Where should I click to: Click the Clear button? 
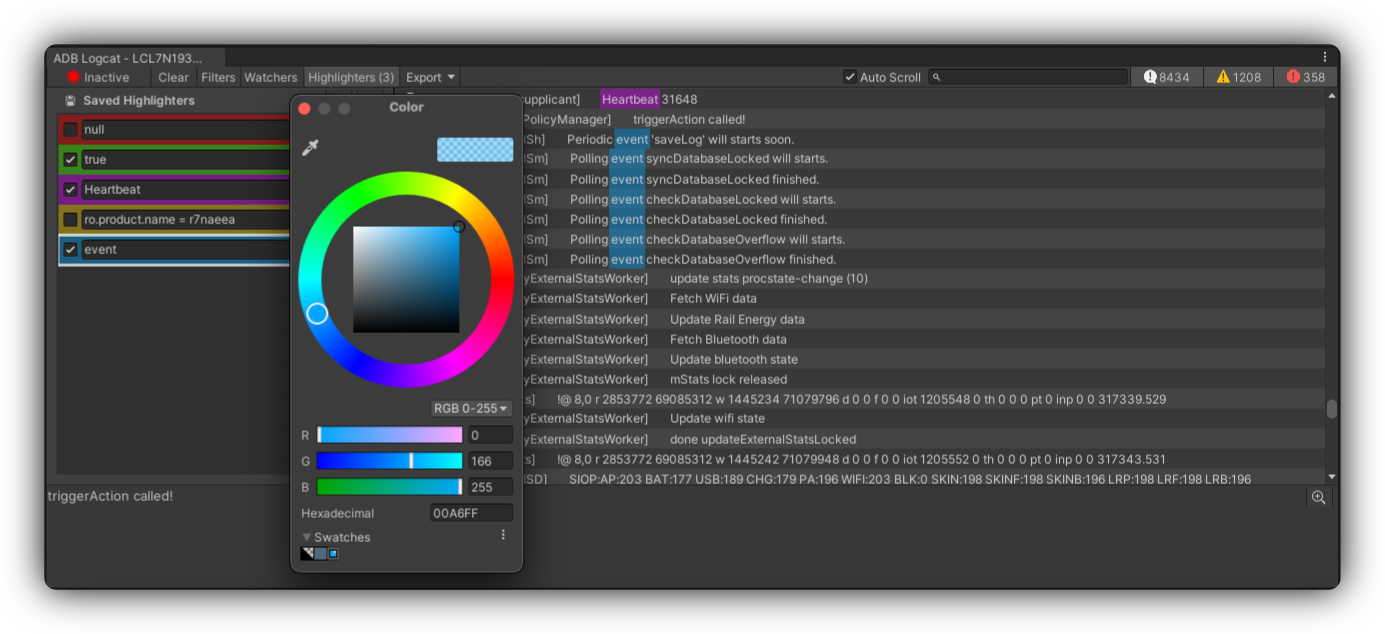click(x=173, y=77)
